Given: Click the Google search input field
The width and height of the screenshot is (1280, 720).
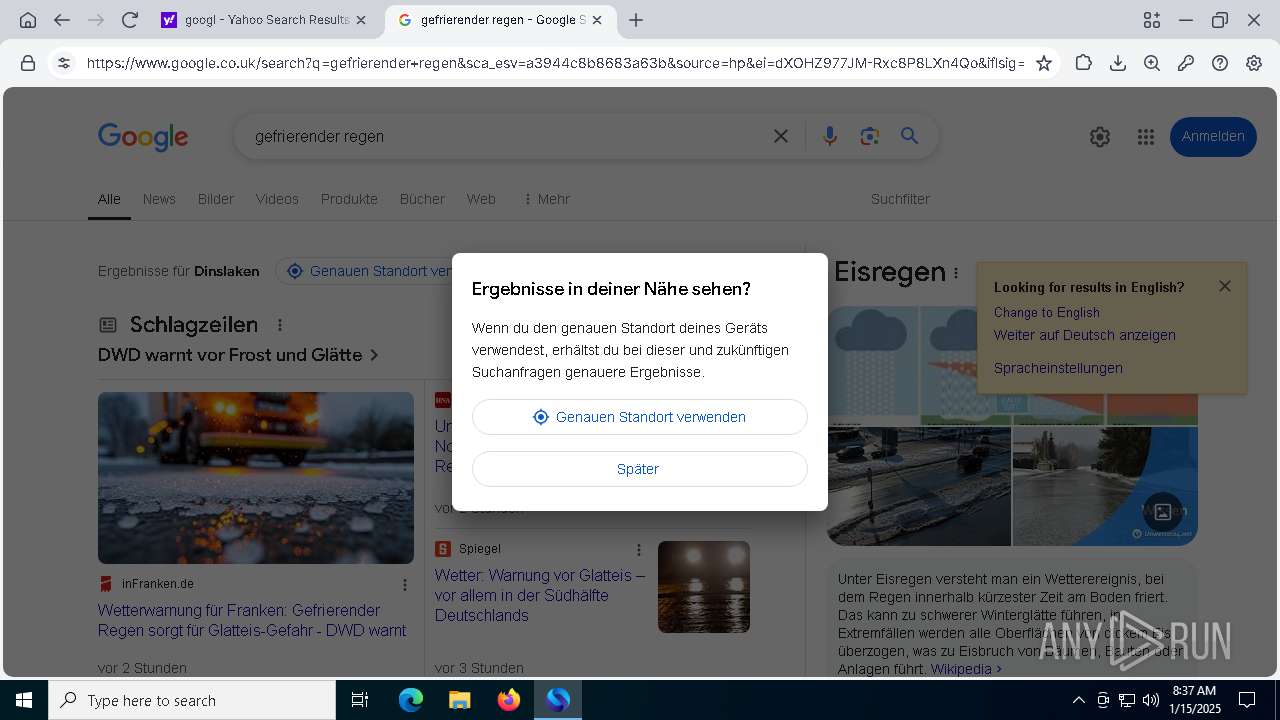Looking at the screenshot, I should click(508, 136).
